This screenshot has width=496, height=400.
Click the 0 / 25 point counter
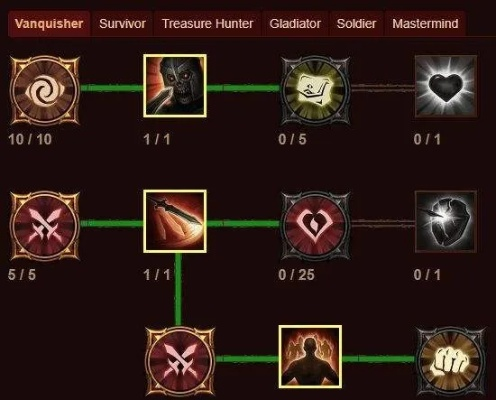[296, 275]
